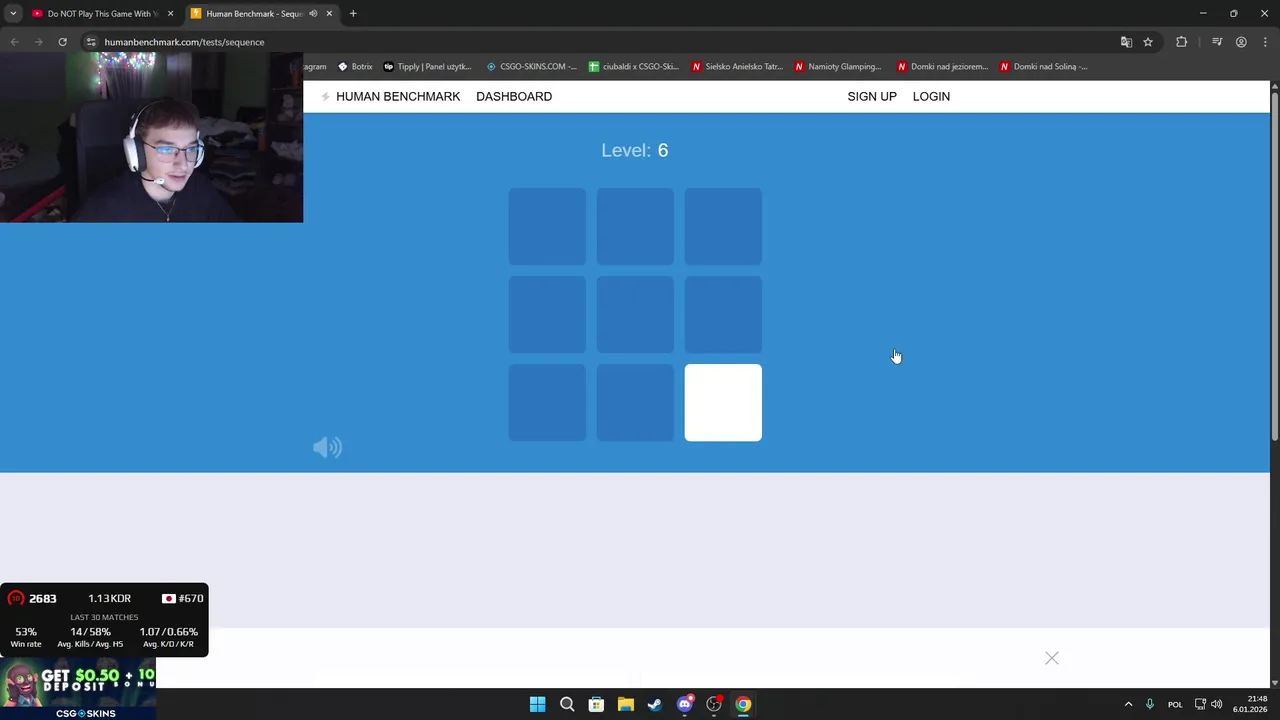Open File Explorer from the taskbar

tap(625, 704)
